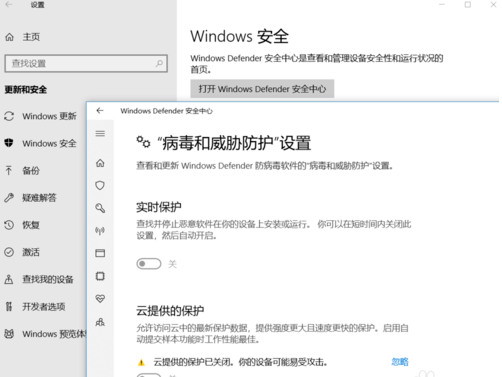Click the 开发者选项 tools icon

coord(9,306)
